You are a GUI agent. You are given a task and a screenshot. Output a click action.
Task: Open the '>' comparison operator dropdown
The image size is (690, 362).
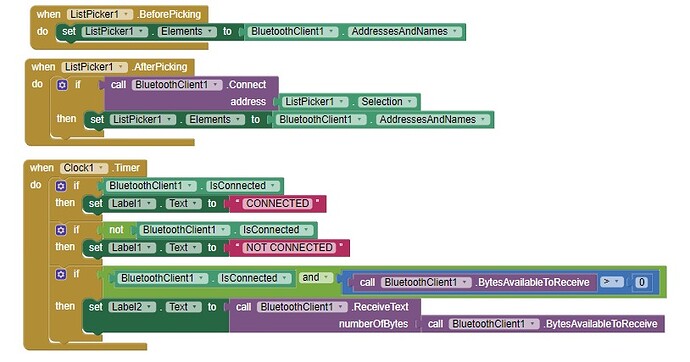[612, 282]
